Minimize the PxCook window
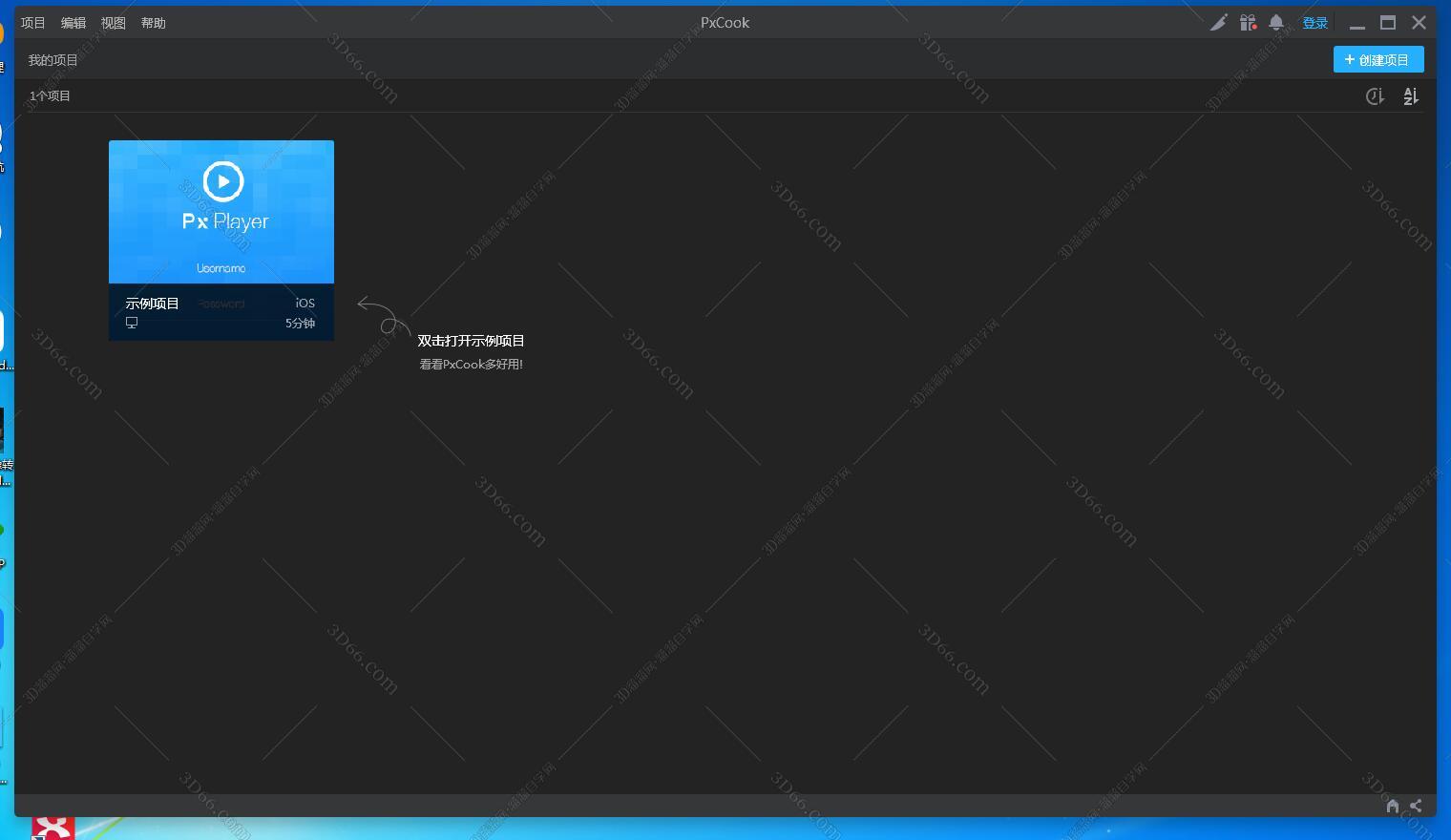This screenshot has width=1451, height=840. 1356,24
